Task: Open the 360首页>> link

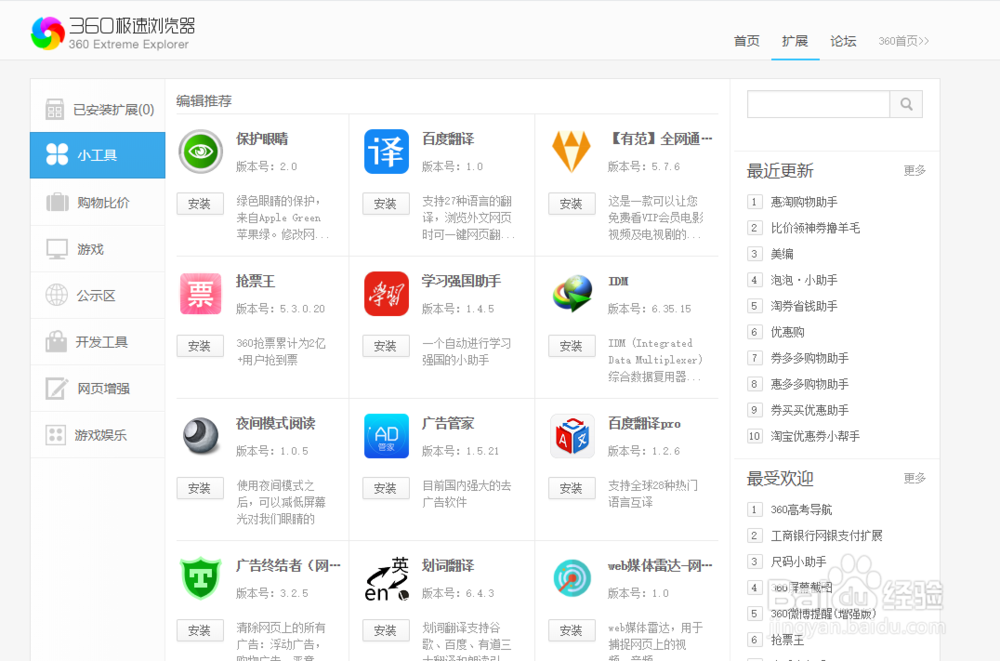Action: point(904,41)
